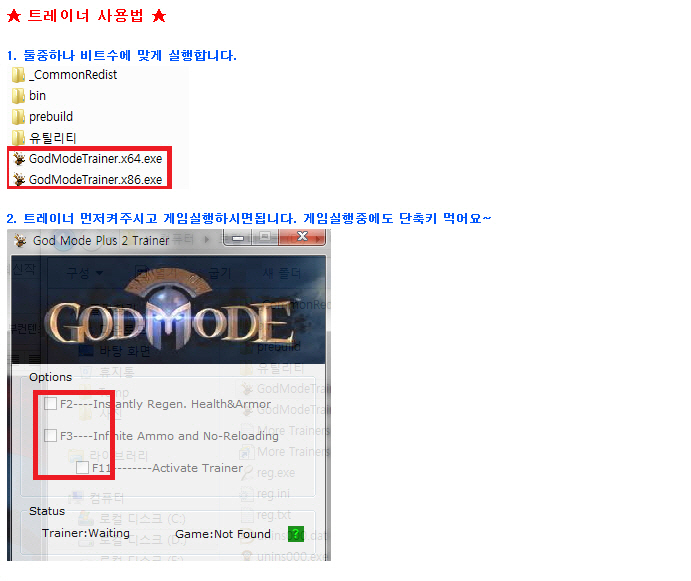
Task: Select the bin folder name
Action: click(37, 96)
